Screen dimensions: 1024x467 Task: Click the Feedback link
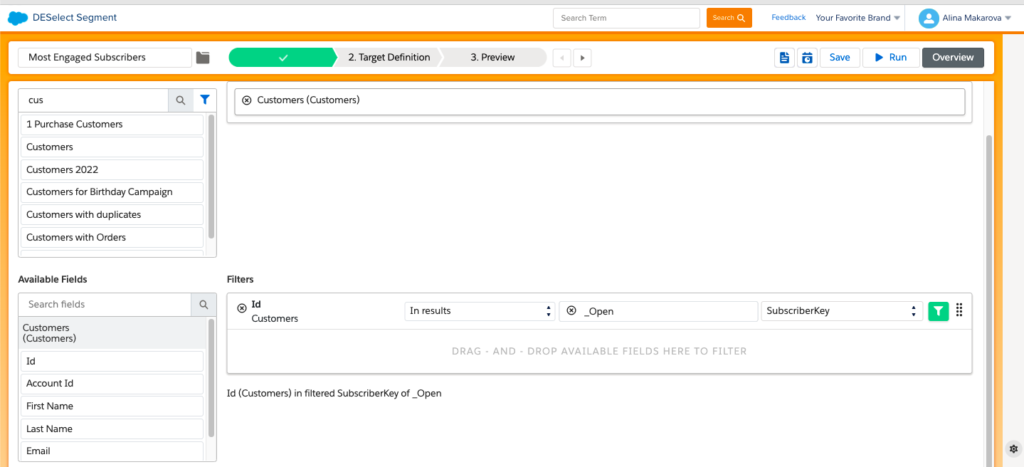pyautogui.click(x=788, y=18)
